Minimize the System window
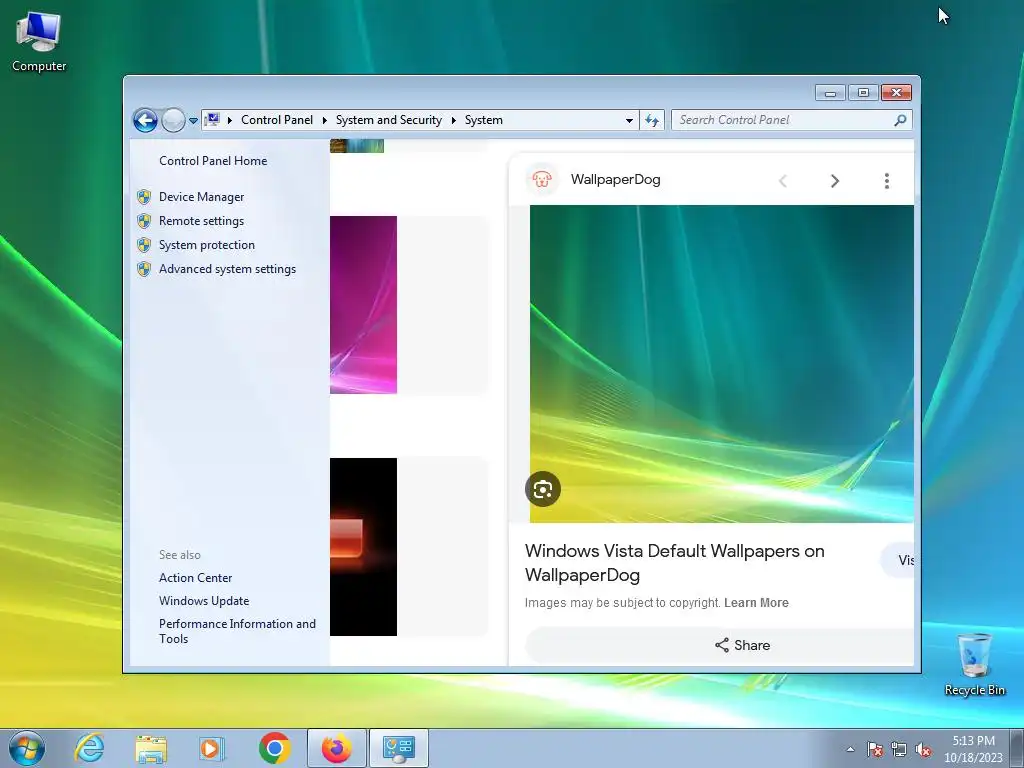This screenshot has width=1024, height=768. pyautogui.click(x=830, y=93)
